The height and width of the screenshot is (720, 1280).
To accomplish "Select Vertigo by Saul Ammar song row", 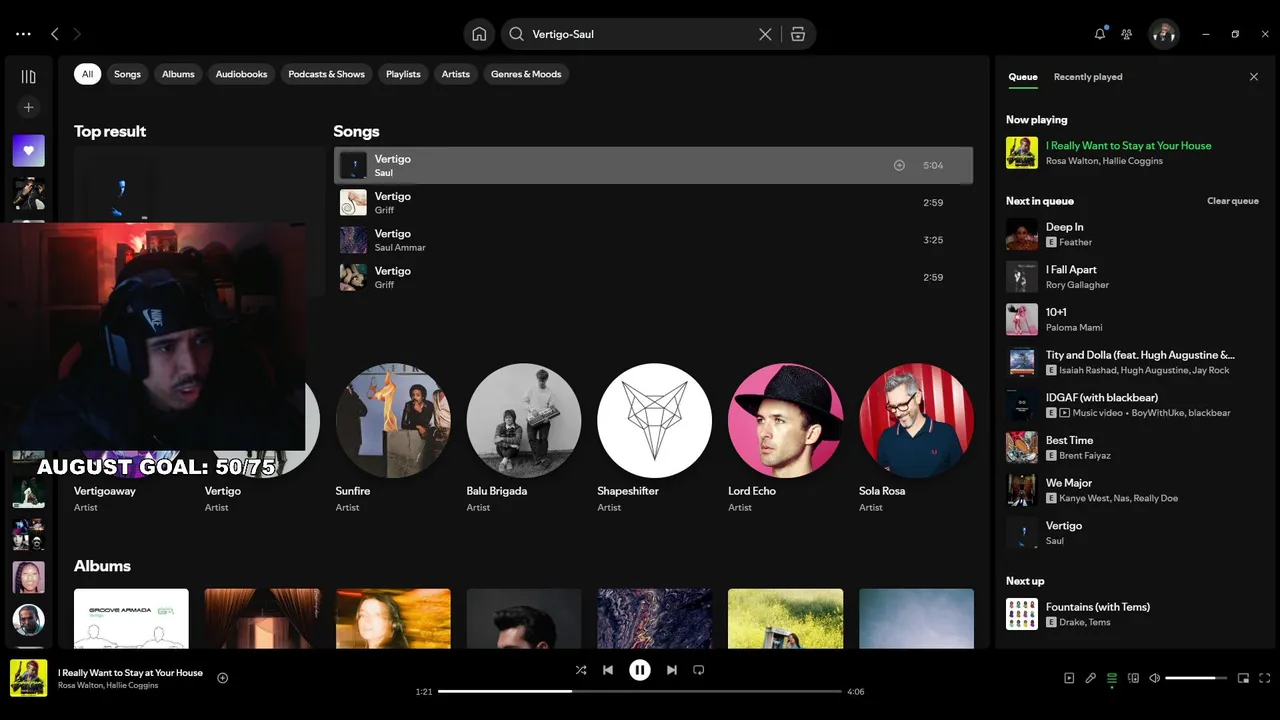I will click(653, 240).
